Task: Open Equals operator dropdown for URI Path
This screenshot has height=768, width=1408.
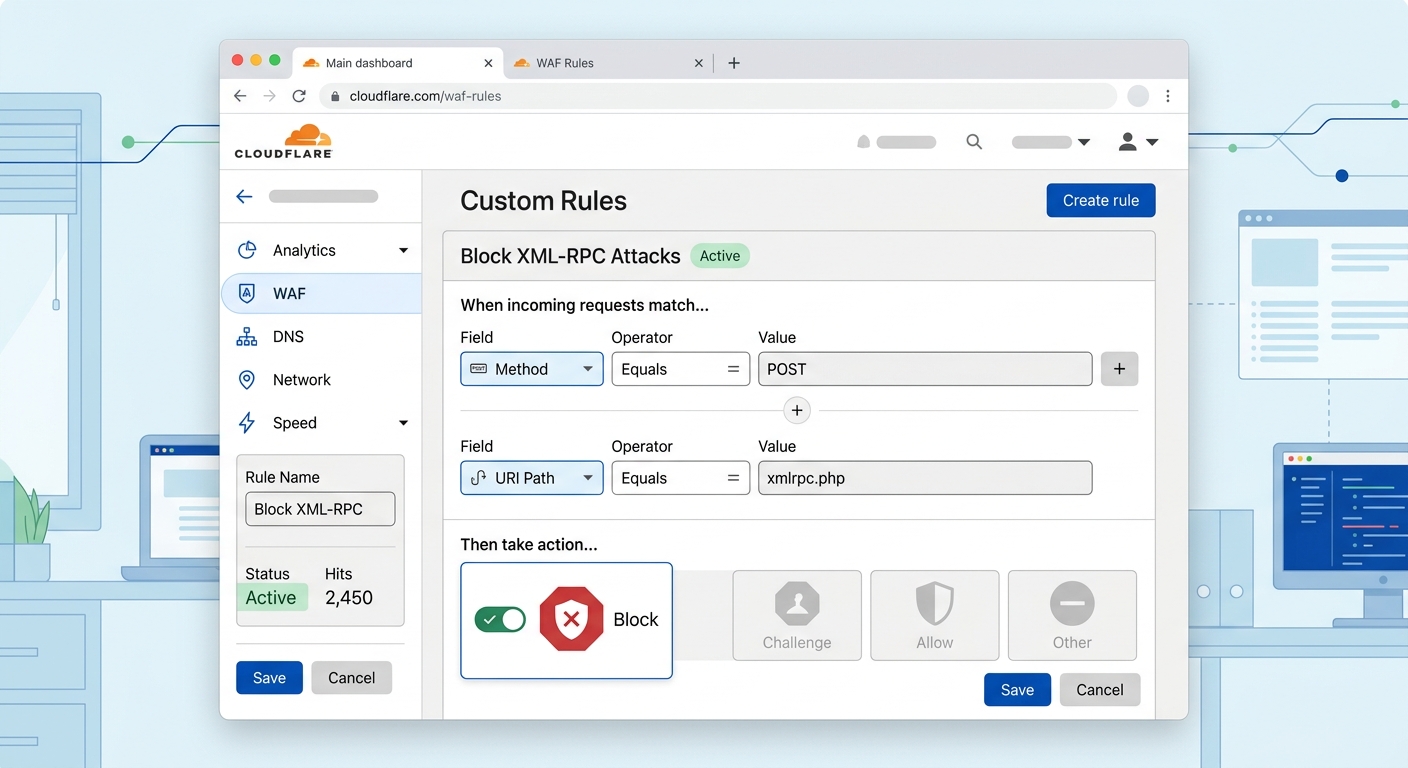Action: [681, 478]
